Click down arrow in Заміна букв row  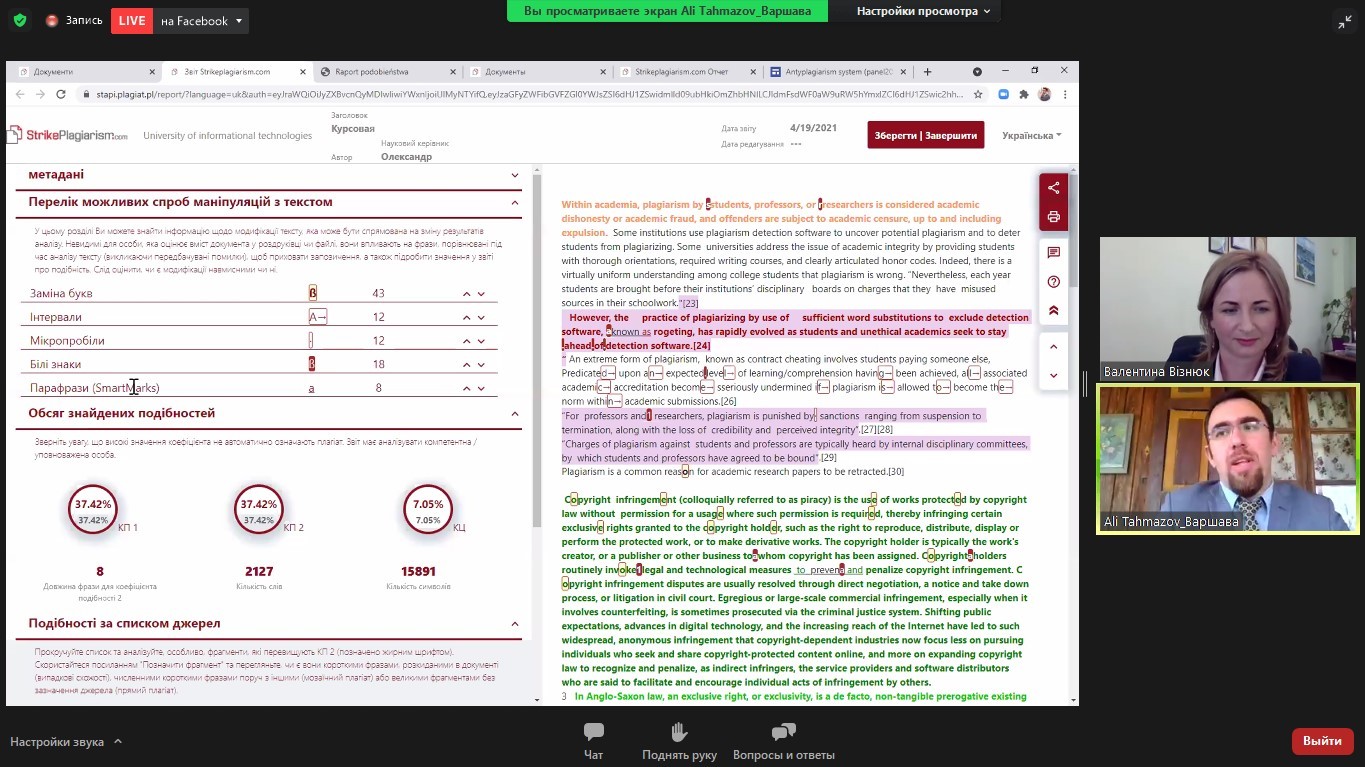(x=481, y=294)
